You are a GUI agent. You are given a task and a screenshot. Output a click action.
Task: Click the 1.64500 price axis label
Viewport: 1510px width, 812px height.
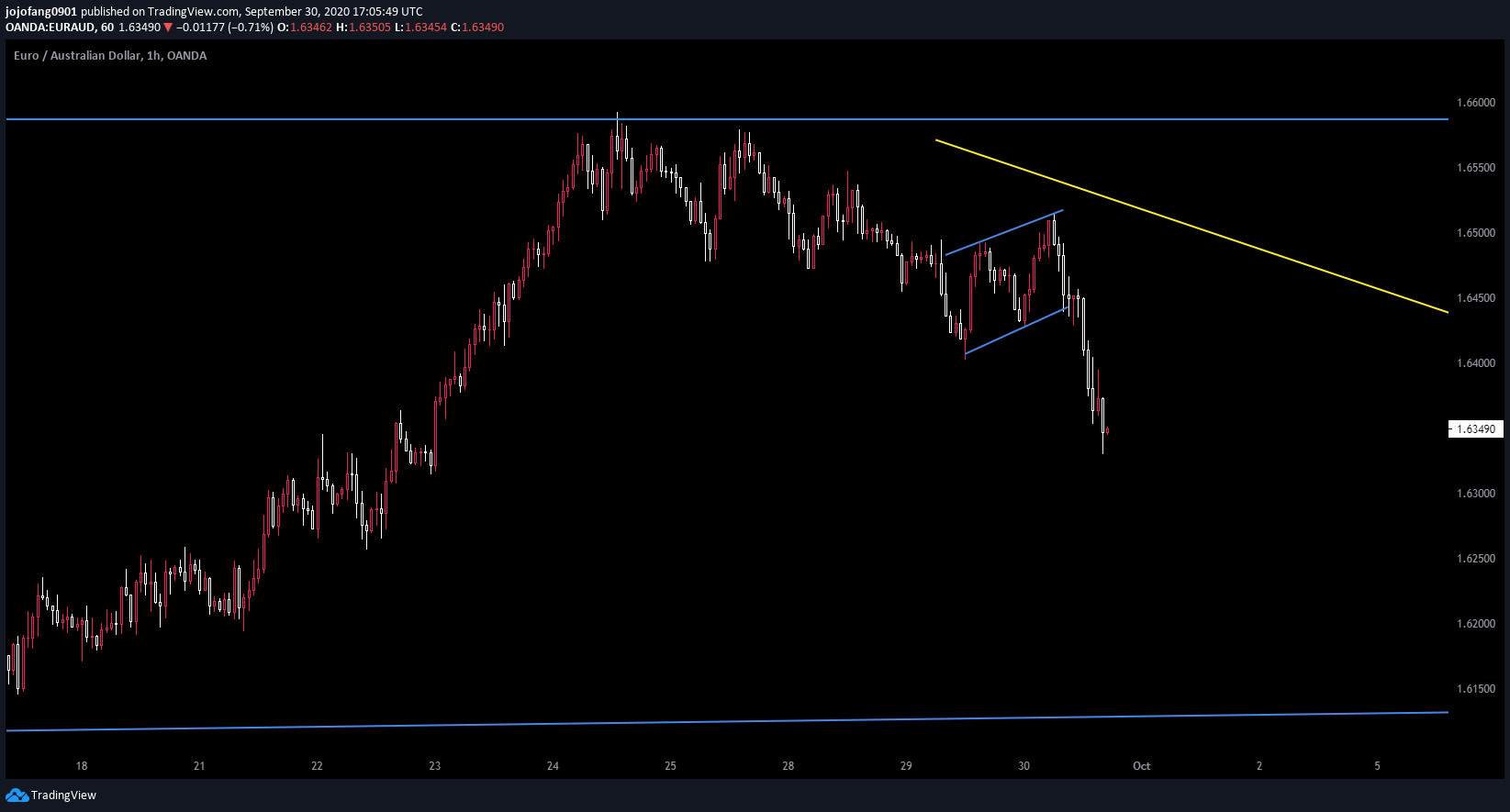[1476, 298]
